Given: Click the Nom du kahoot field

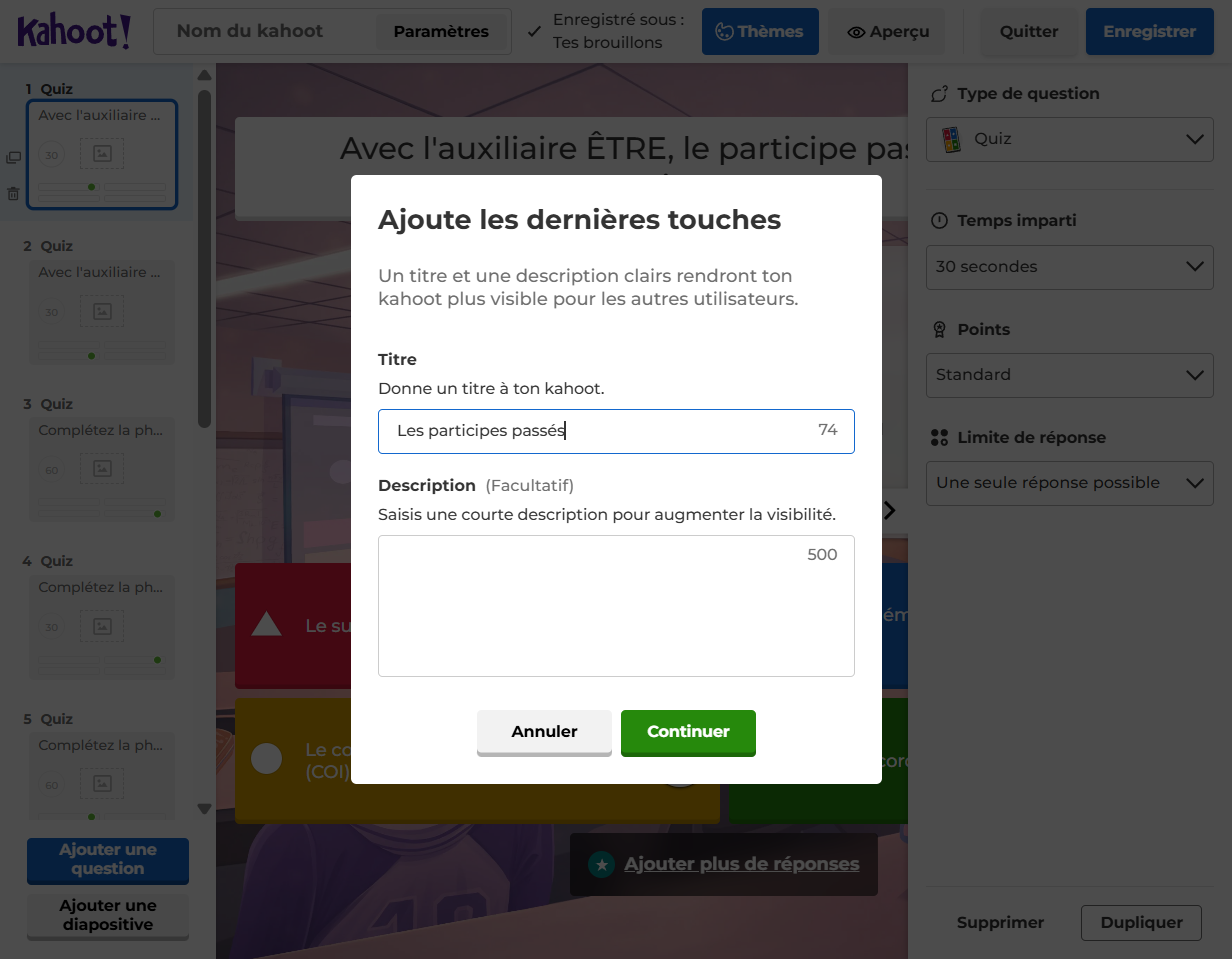Looking at the screenshot, I should 265,32.
